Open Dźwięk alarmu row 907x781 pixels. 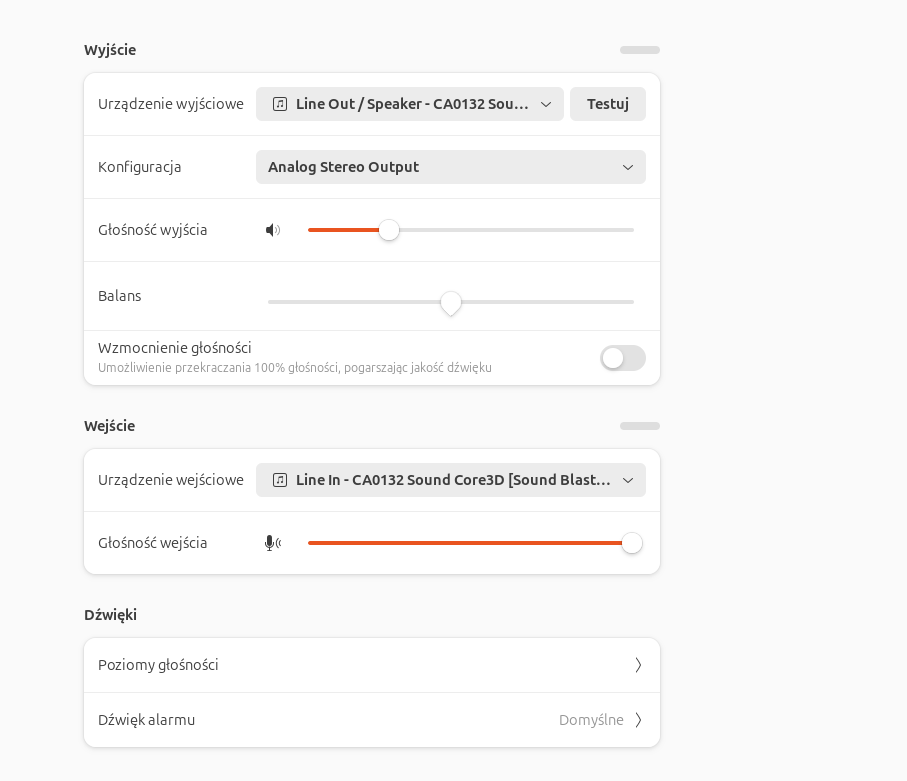[x=372, y=720]
